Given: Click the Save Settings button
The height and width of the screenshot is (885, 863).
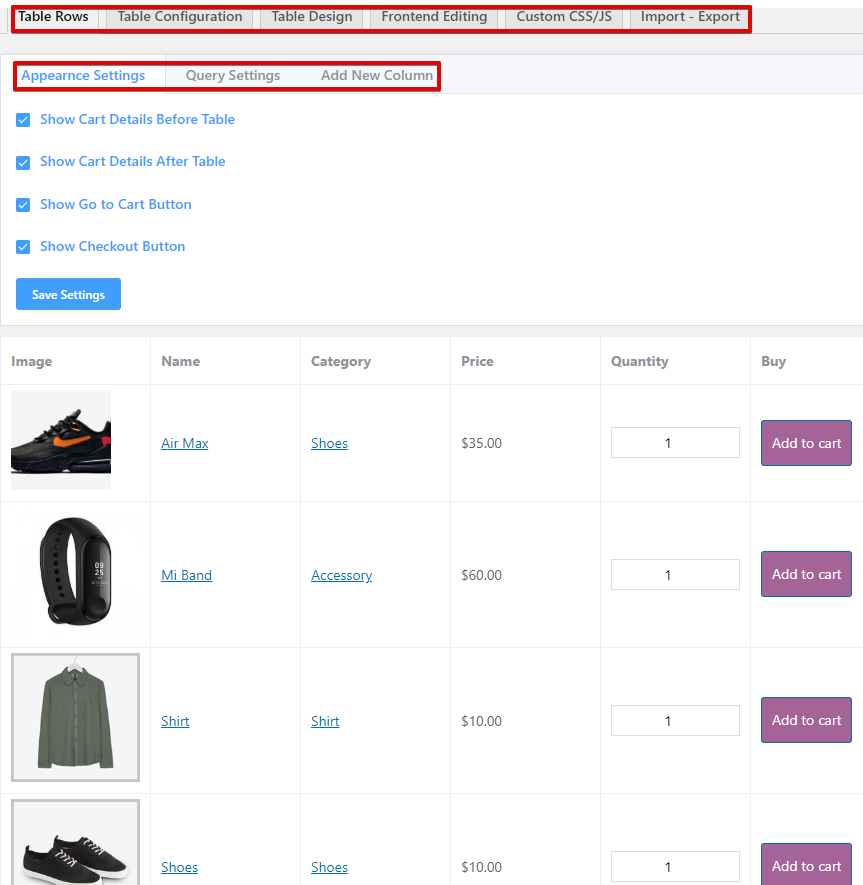Looking at the screenshot, I should tap(68, 294).
